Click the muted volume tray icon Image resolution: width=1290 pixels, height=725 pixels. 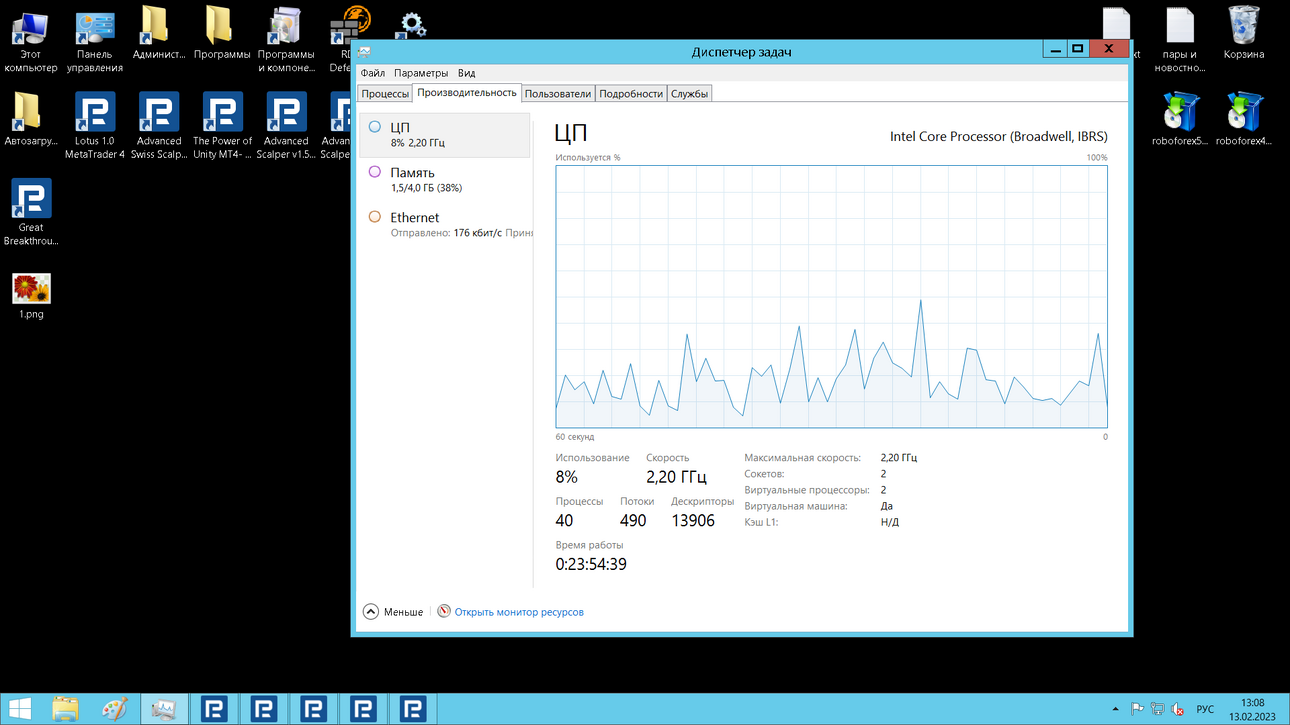(1177, 709)
